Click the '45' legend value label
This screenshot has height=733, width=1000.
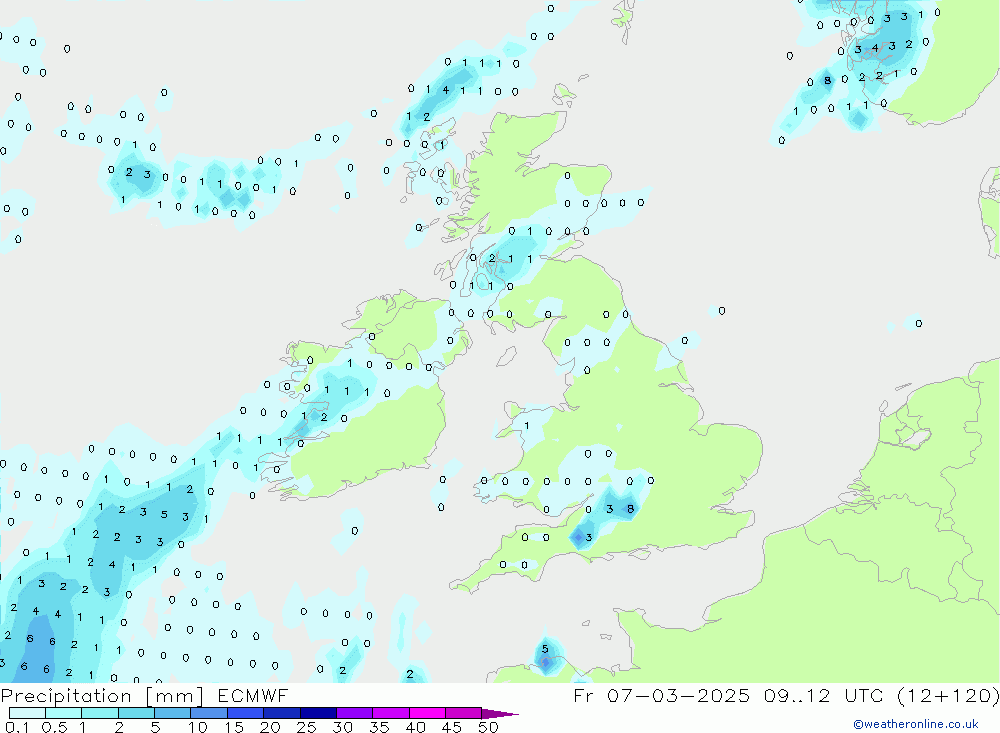click(452, 727)
